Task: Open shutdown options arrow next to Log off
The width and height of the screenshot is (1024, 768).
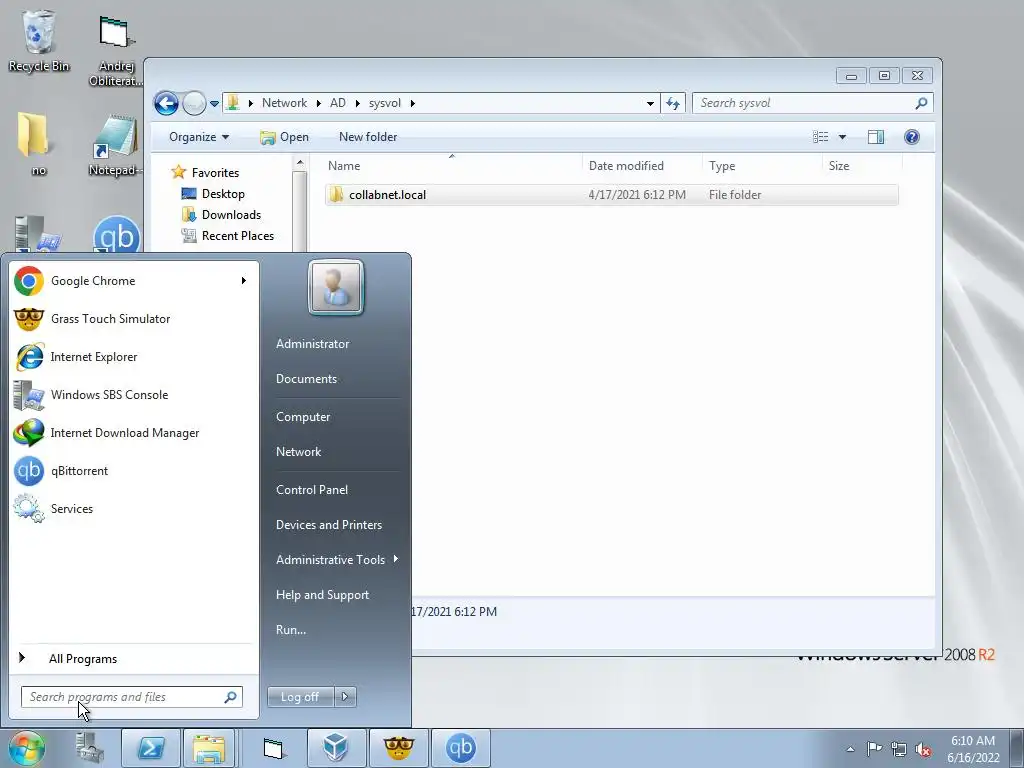Action: [x=345, y=697]
